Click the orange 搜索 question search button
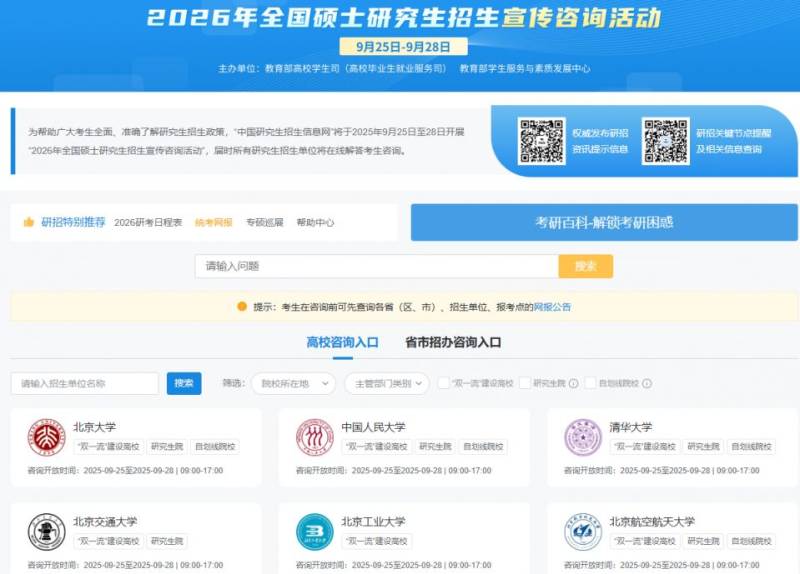The image size is (800, 574). pyautogui.click(x=585, y=266)
